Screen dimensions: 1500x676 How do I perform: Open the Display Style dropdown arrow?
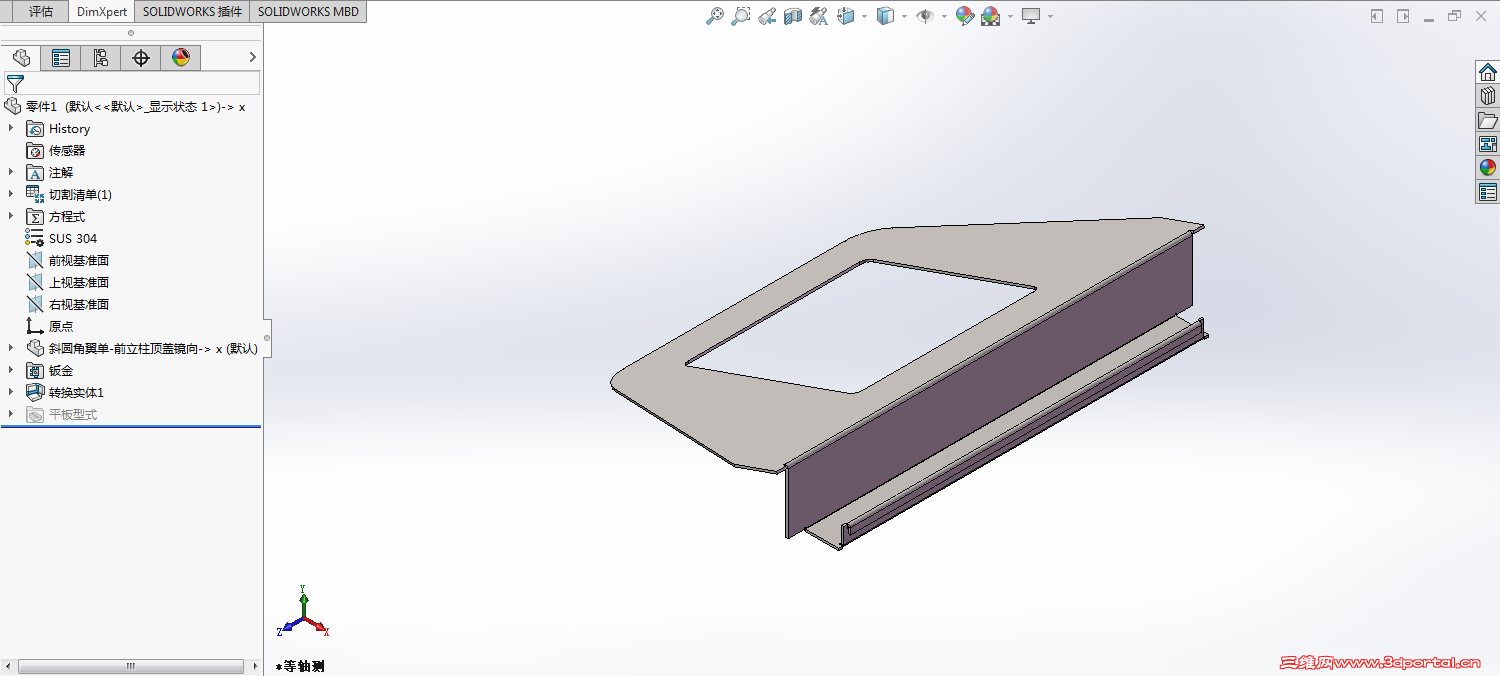coord(904,16)
